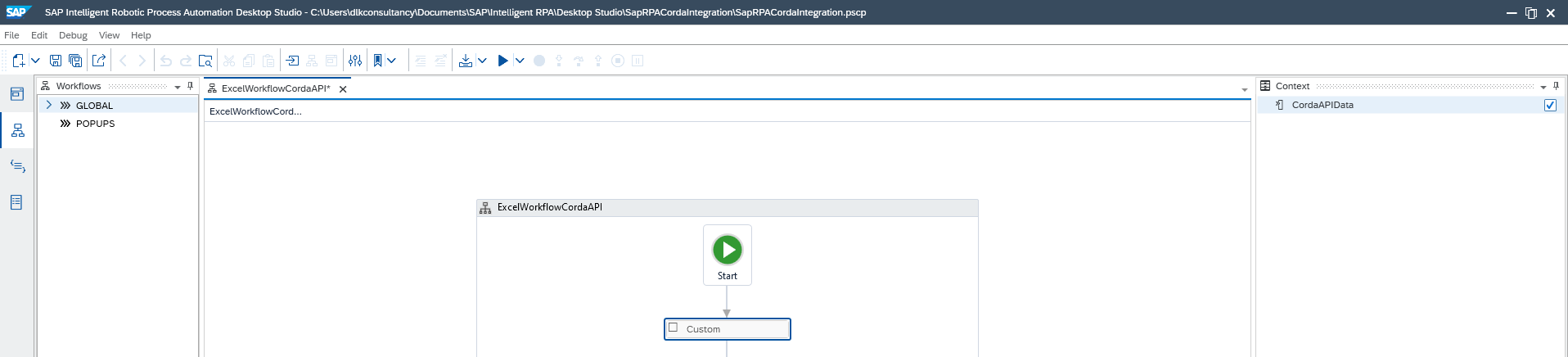This screenshot has width=1568, height=357.
Task: Click the Cut scissors icon
Action: point(229,61)
